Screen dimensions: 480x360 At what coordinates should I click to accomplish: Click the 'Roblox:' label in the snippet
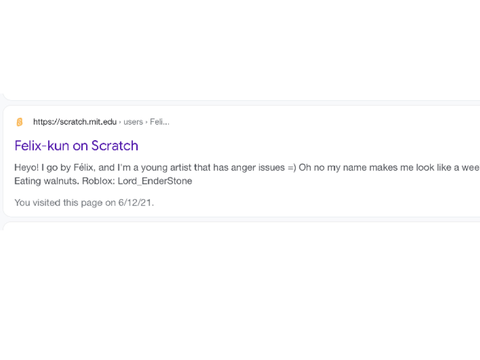98,181
